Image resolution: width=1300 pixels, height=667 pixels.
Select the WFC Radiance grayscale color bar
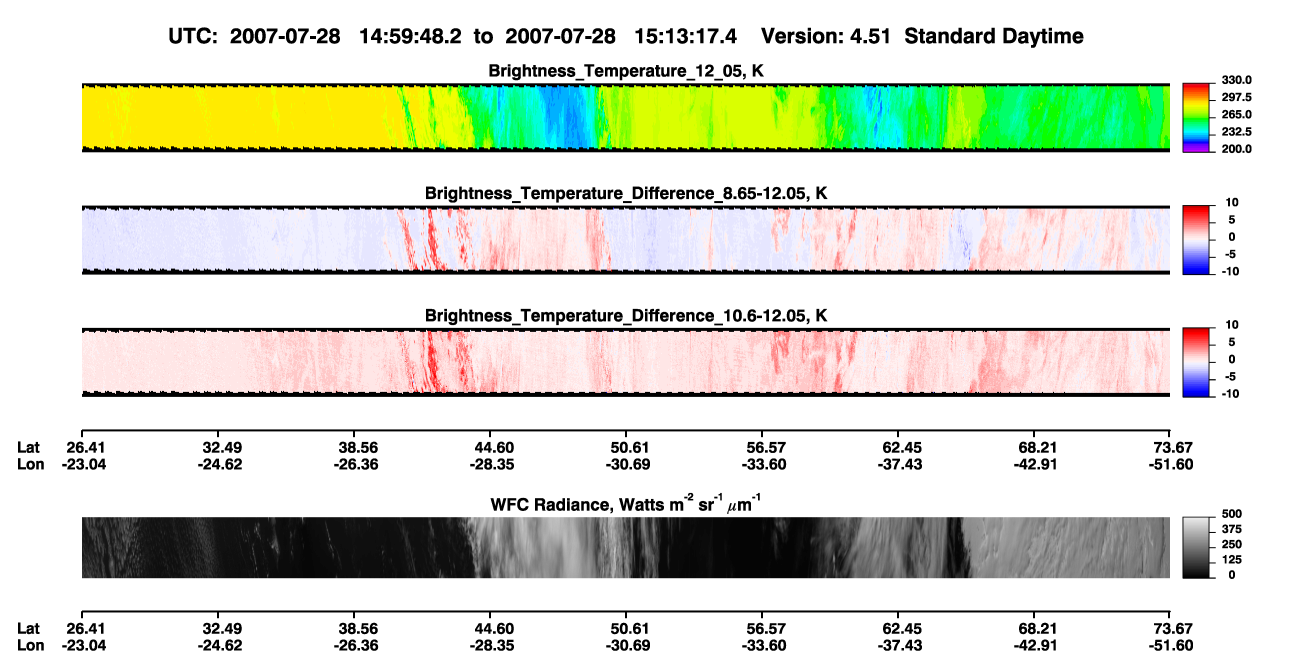(x=1197, y=548)
